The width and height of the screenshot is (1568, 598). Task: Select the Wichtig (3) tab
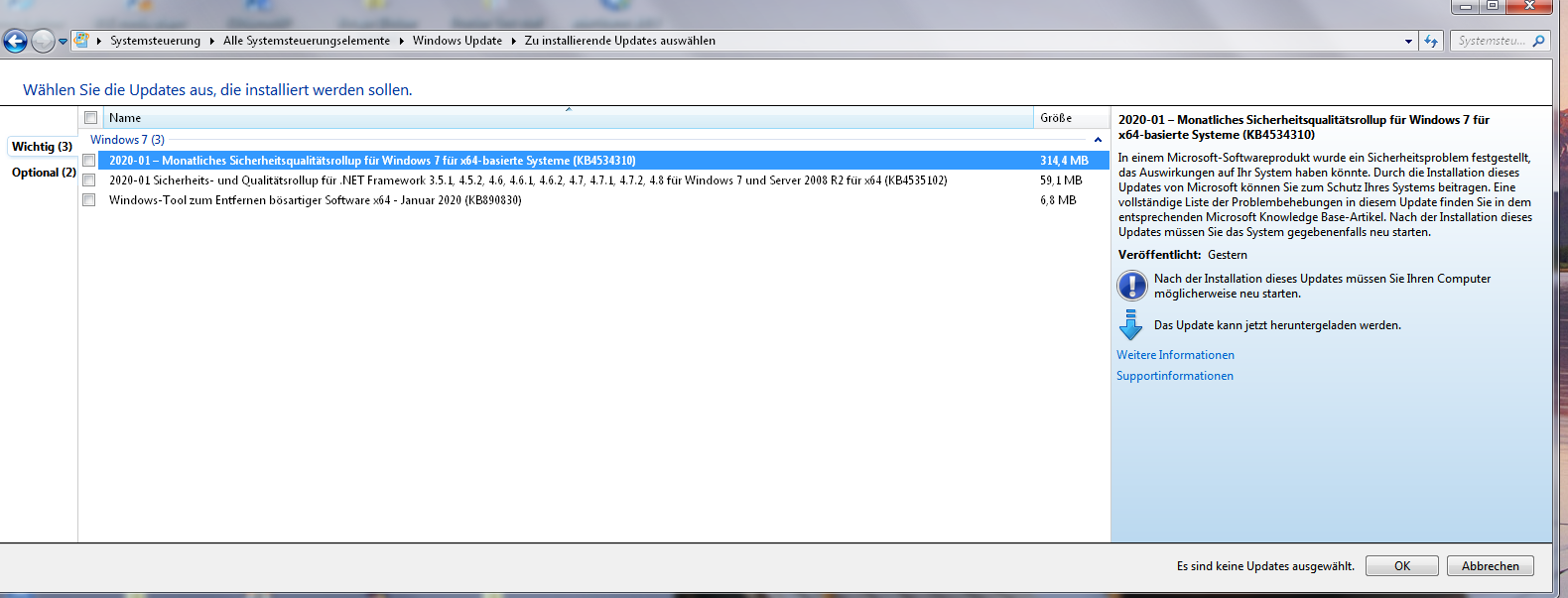pyautogui.click(x=42, y=146)
